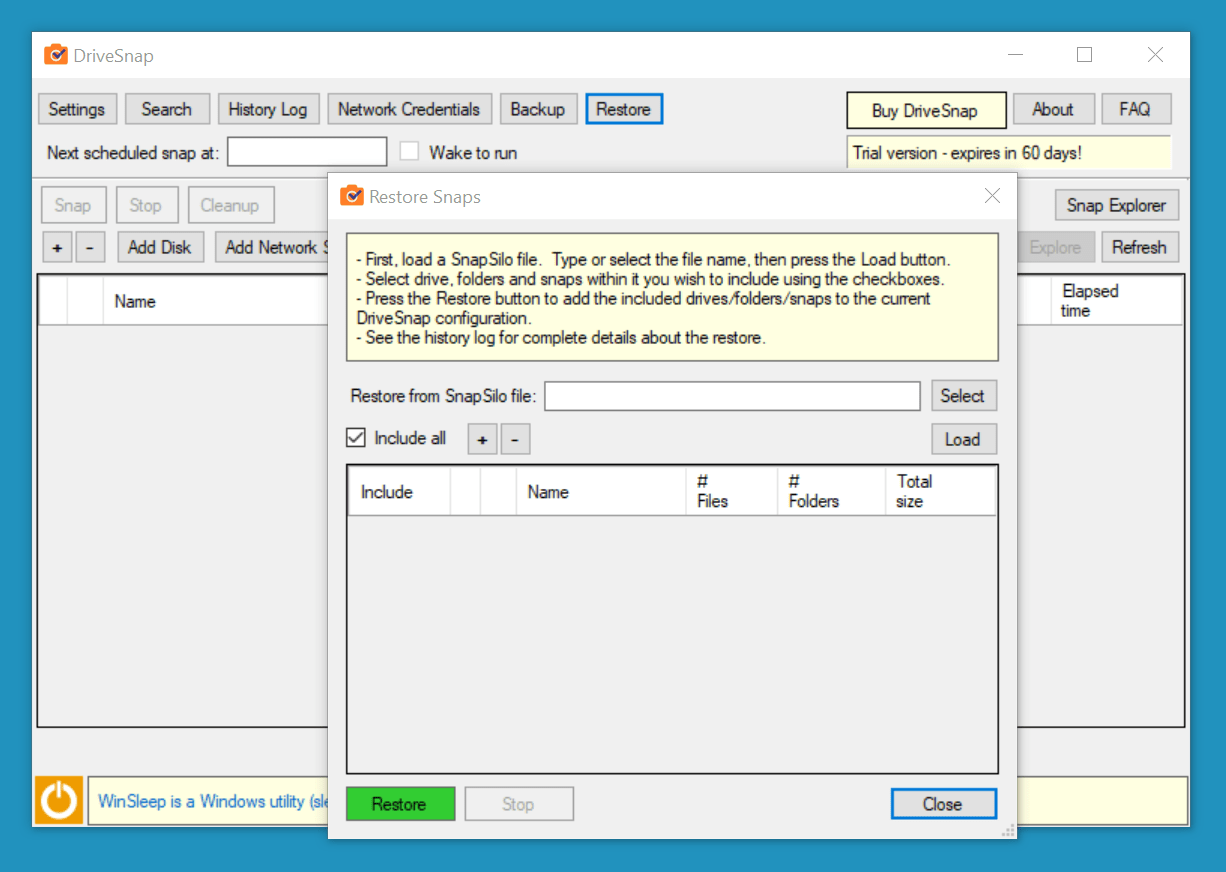Click the green Restore button in the dialog
Image resolution: width=1226 pixels, height=872 pixels.
400,804
